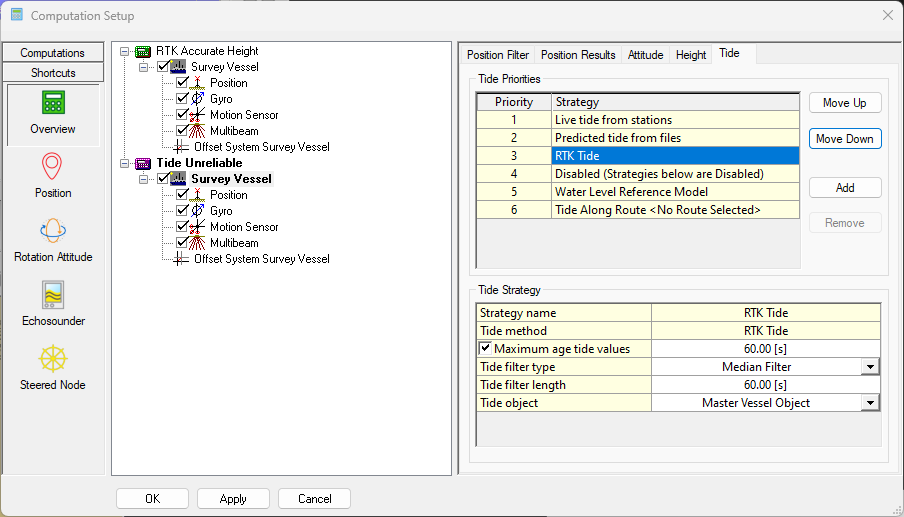This screenshot has height=517, width=904.
Task: Open the Tide filter type dropdown
Action: [871, 367]
